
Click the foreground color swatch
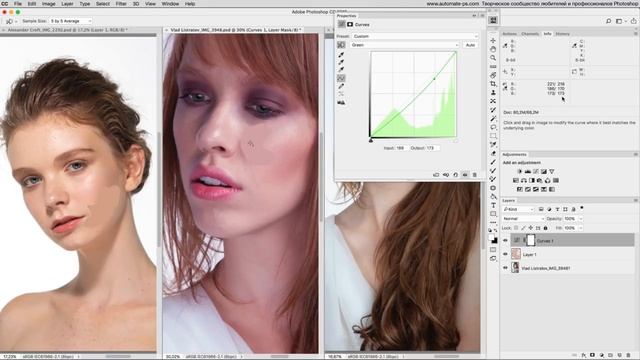[492, 238]
